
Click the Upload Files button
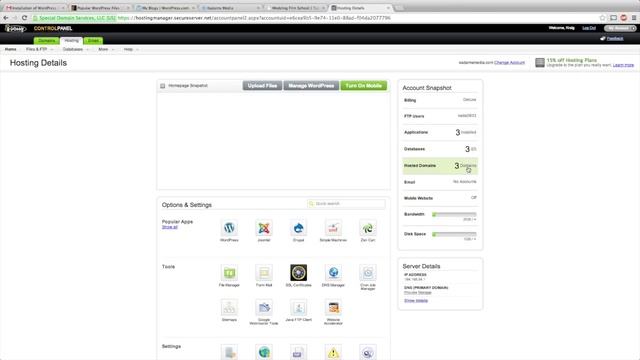[262, 86]
